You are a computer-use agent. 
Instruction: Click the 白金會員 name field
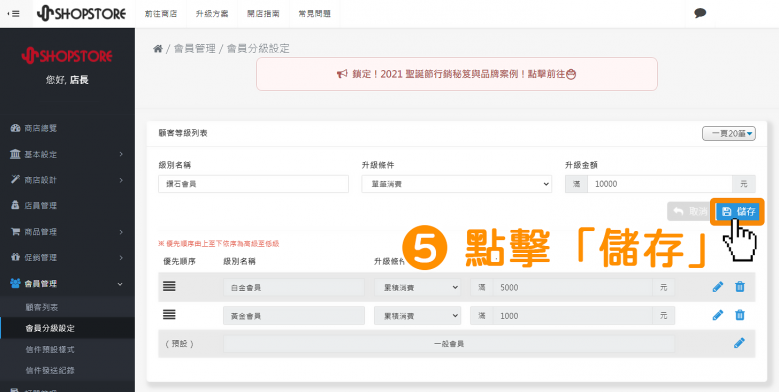click(x=294, y=287)
